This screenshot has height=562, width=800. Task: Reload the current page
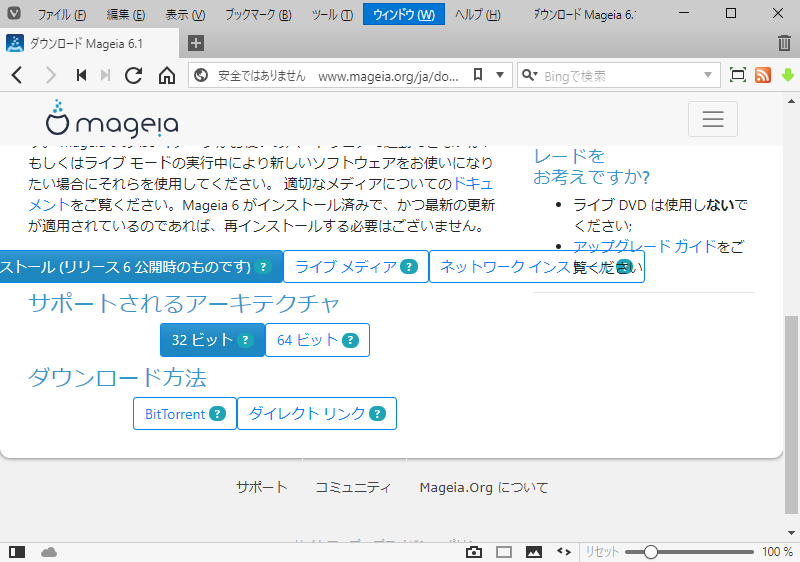click(134, 75)
